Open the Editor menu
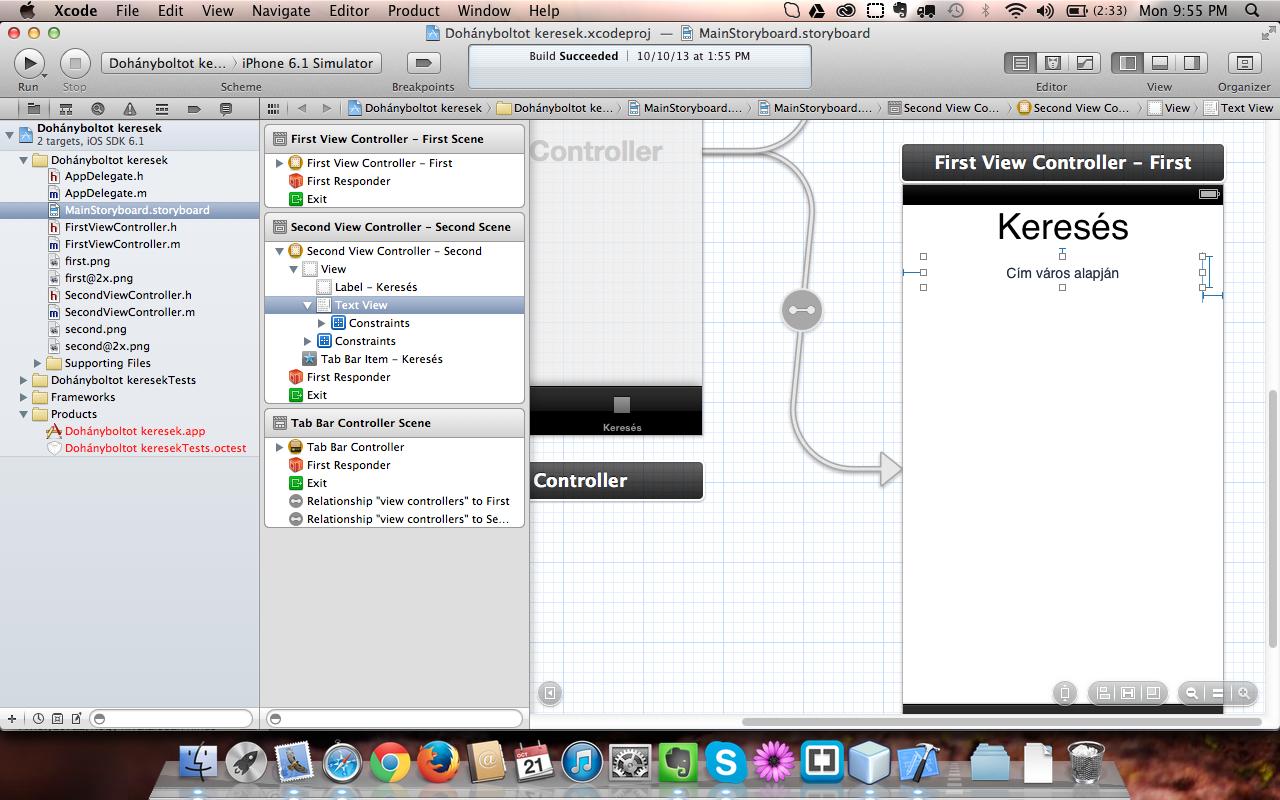Viewport: 1280px width, 800px height. tap(349, 11)
